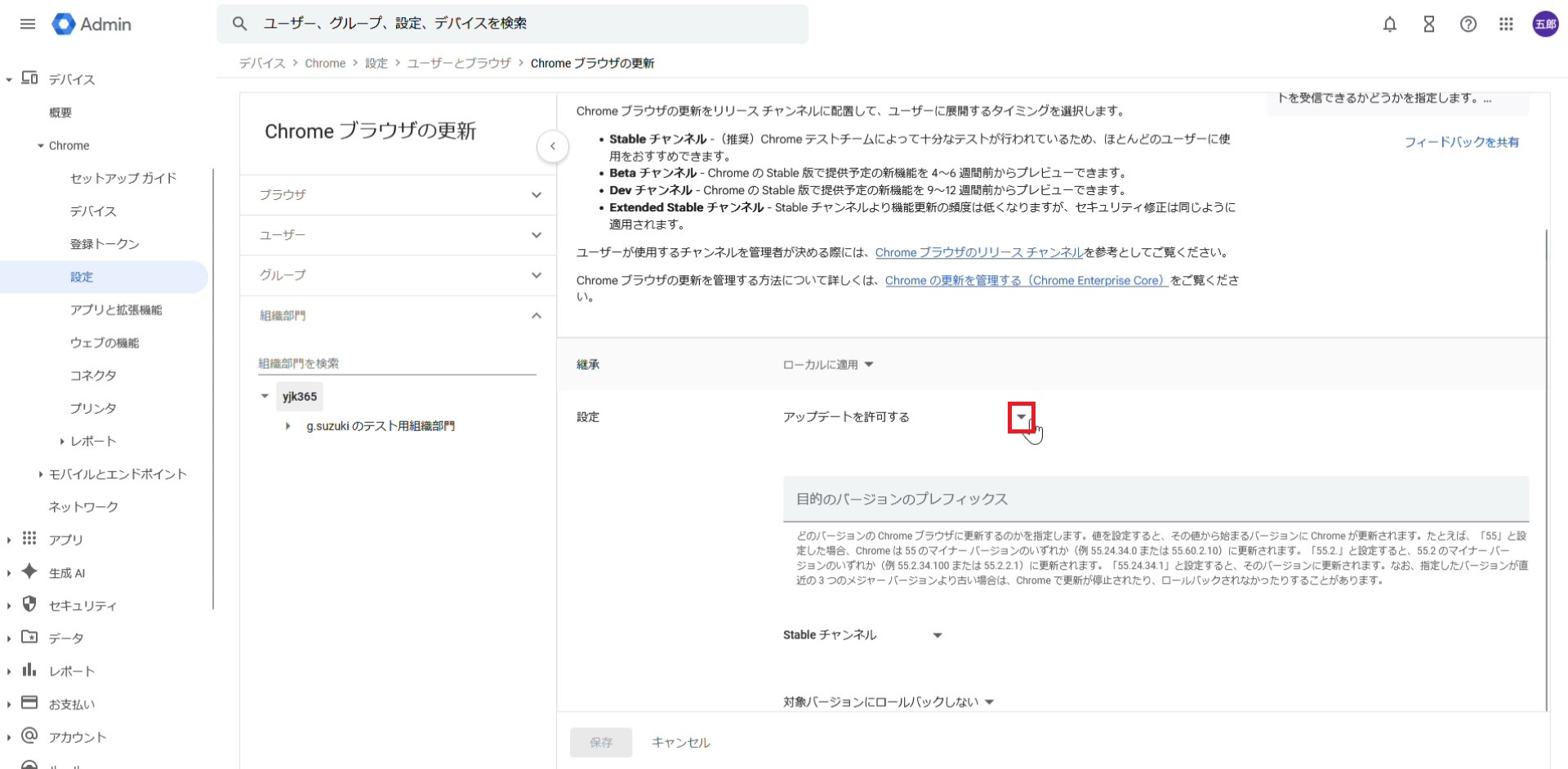Screen dimensions: 1568x769
Task: Select アプリと拡張機能 in sidebar
Action: pyautogui.click(x=116, y=310)
